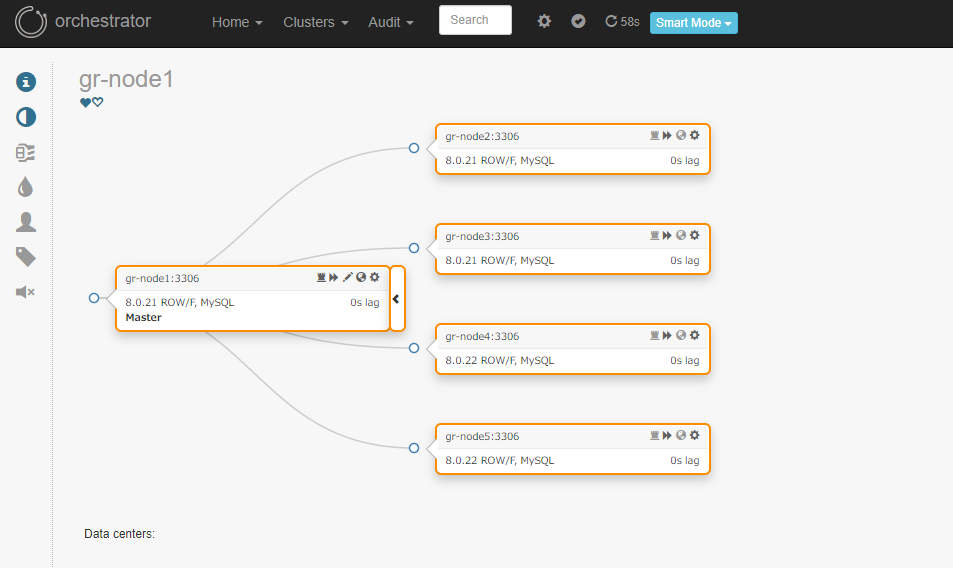The image size is (953, 568).
Task: Click the orchestrator logo icon
Action: pyautogui.click(x=30, y=22)
